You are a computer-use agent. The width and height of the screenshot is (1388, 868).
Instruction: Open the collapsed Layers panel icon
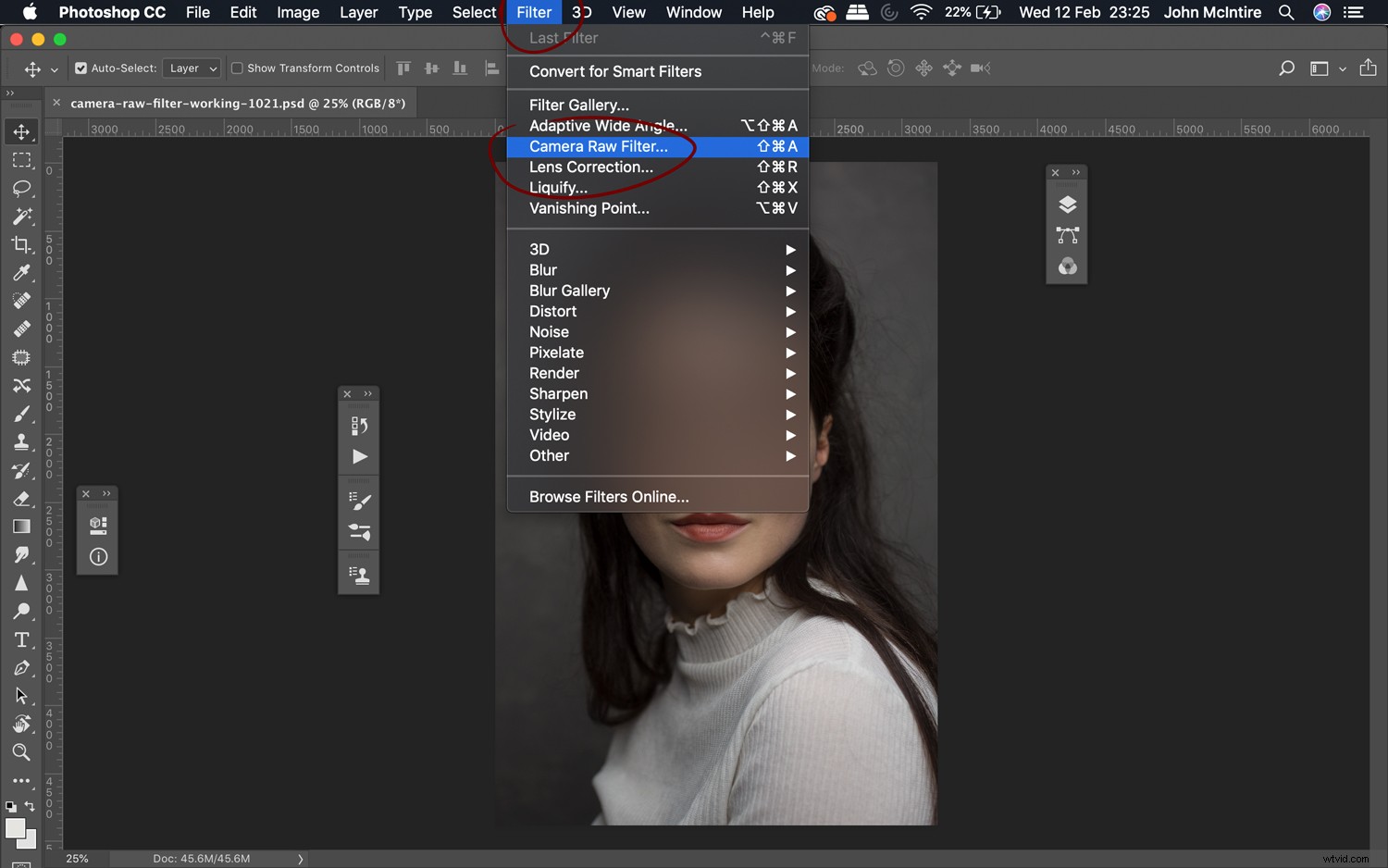pos(1068,205)
